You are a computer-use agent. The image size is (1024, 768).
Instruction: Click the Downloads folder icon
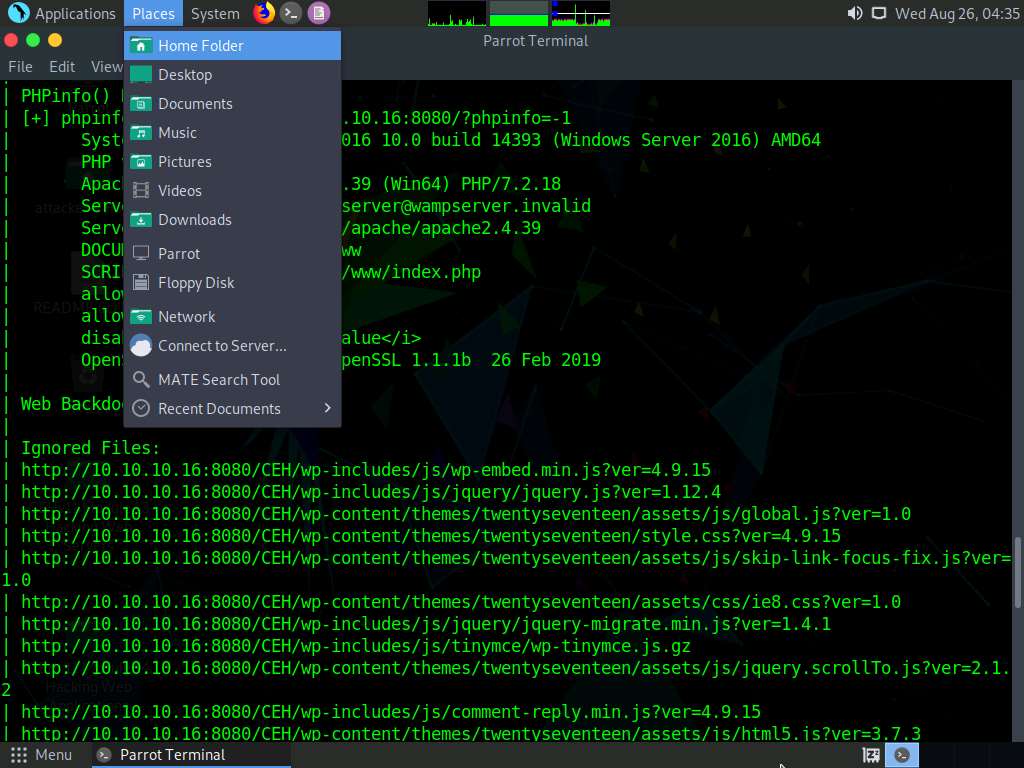[x=140, y=220]
